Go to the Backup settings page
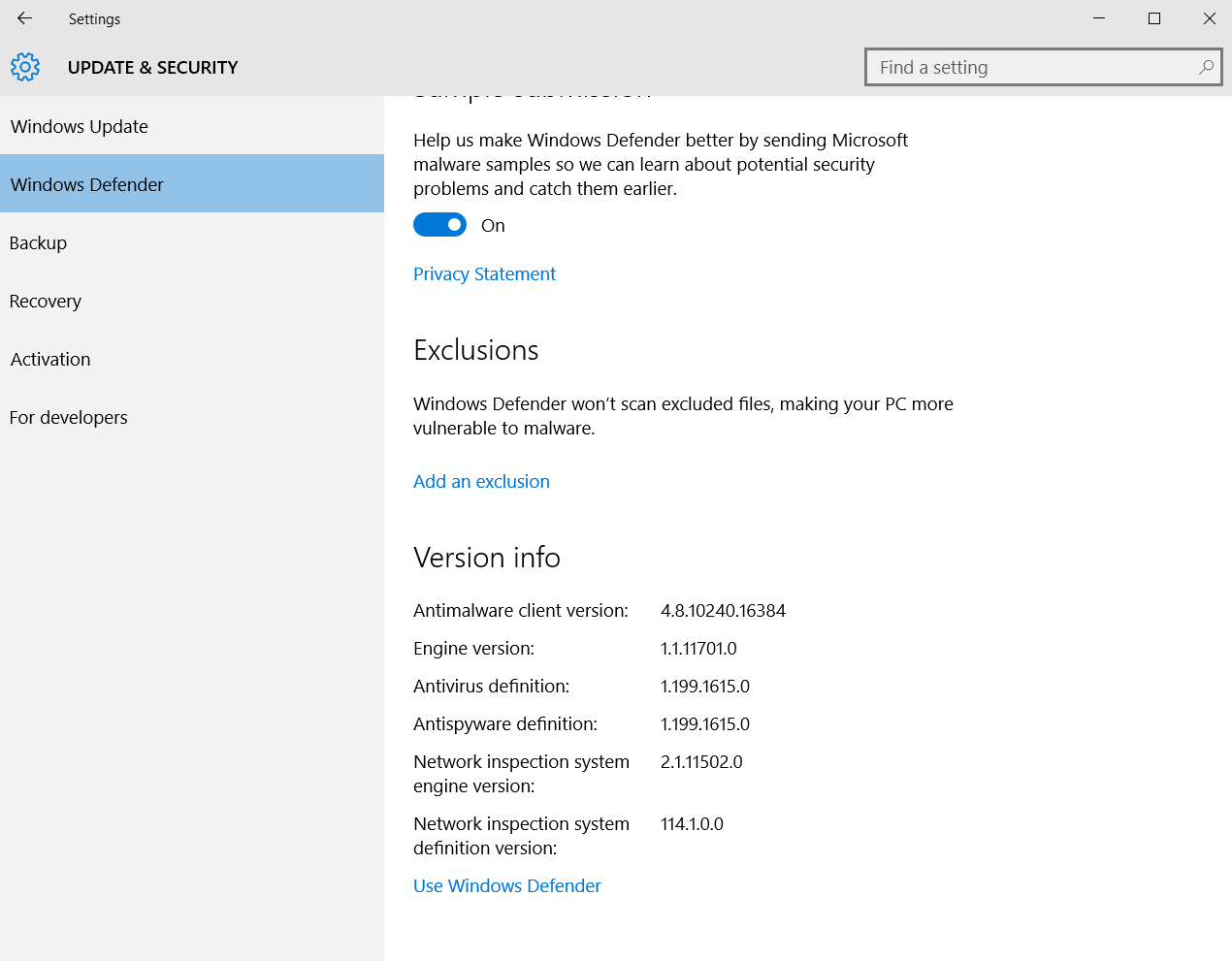This screenshot has width=1232, height=961. pyautogui.click(x=39, y=242)
